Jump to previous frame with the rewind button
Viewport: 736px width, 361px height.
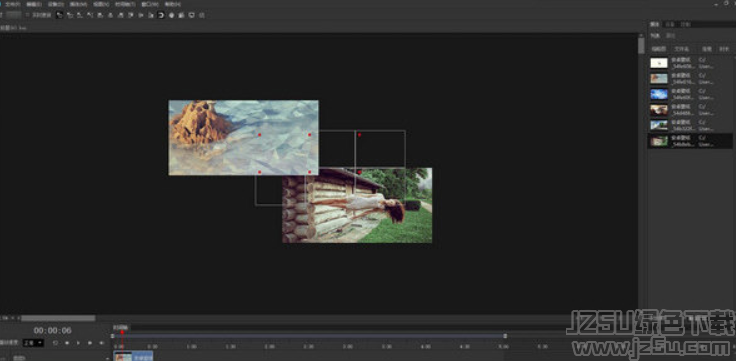67,343
